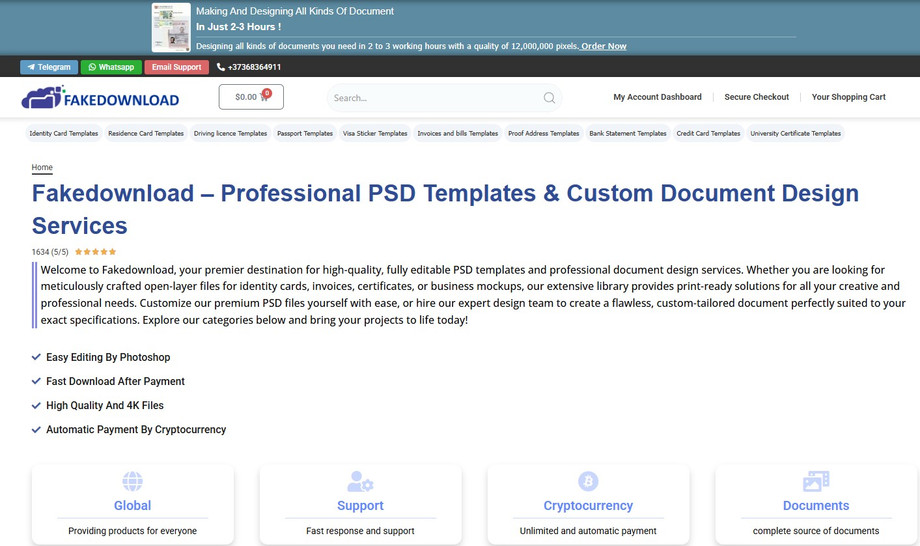Image resolution: width=920 pixels, height=546 pixels.
Task: Click the Home breadcrumb link
Action: (x=42, y=167)
